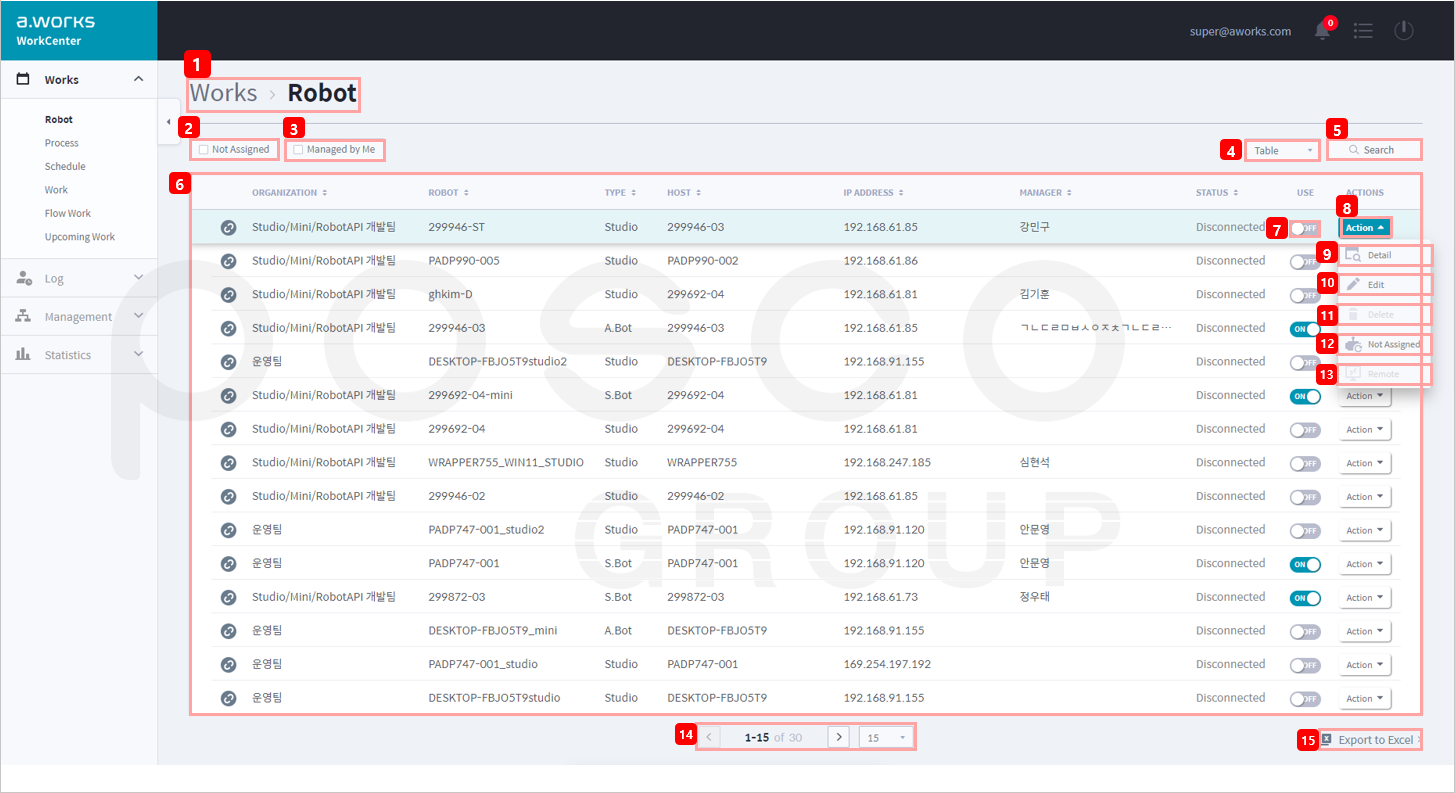The image size is (1455, 793).
Task: Select Detail in Action menu
Action: (x=1384, y=255)
